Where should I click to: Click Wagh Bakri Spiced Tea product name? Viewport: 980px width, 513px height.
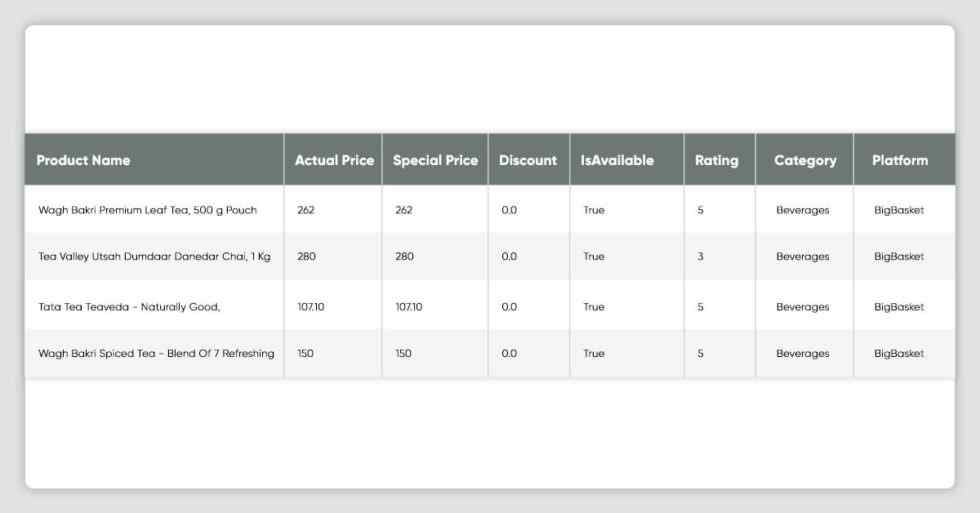(x=156, y=353)
